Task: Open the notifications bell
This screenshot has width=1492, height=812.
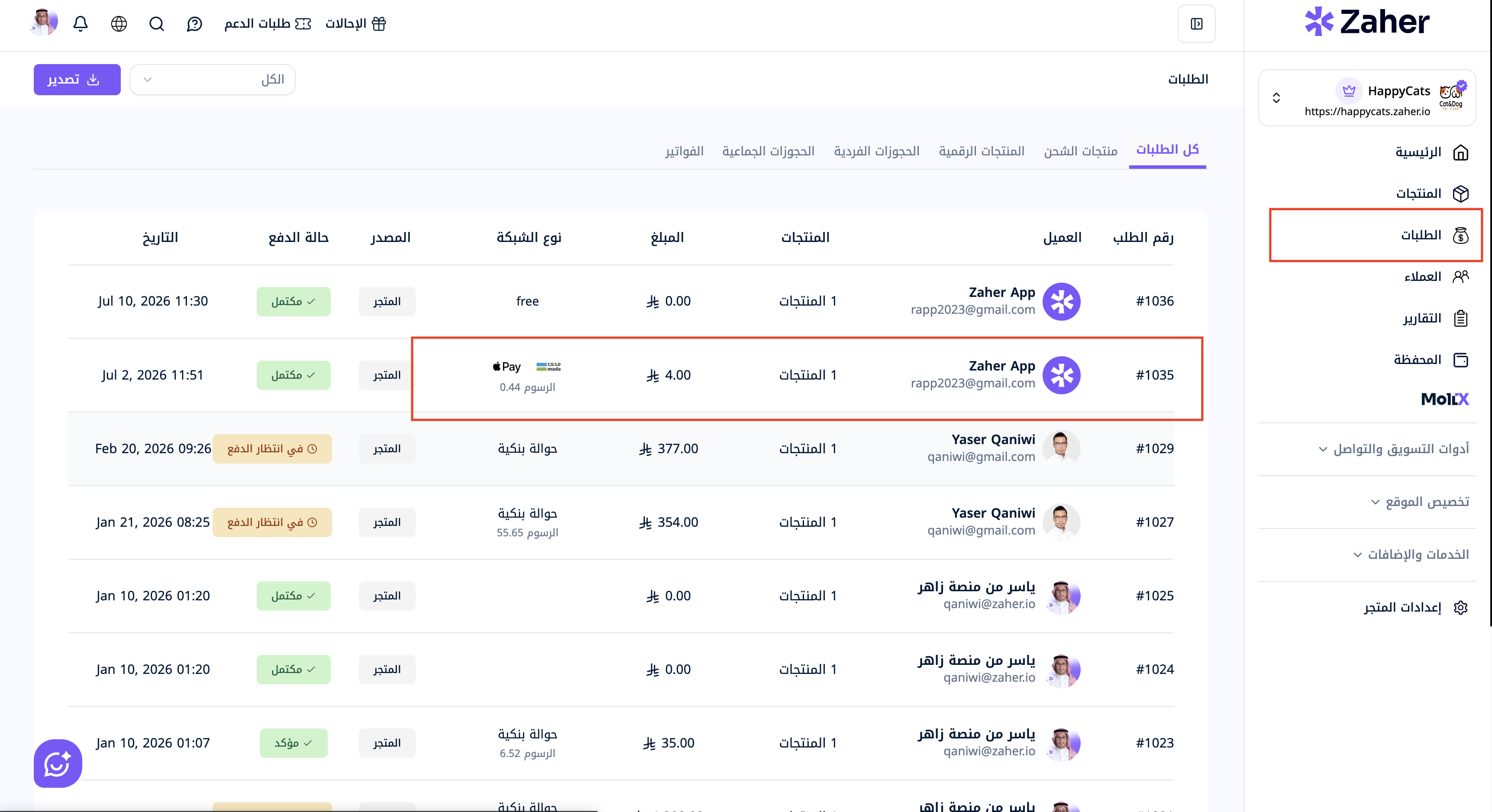Action: tap(81, 24)
